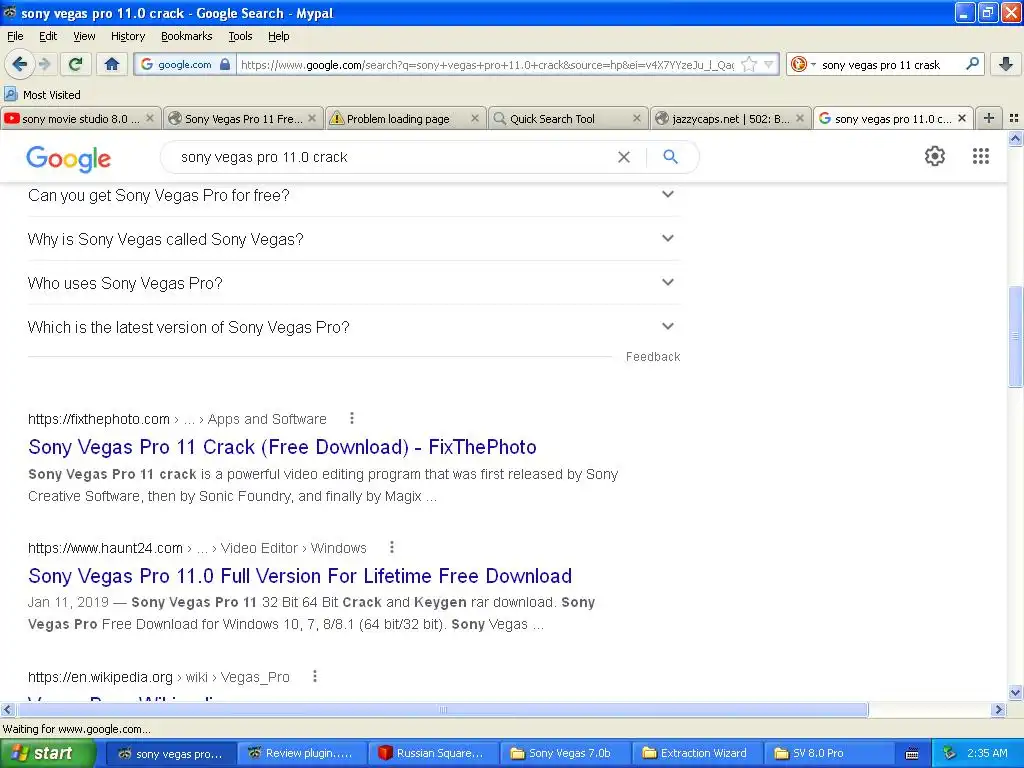Switch to Review plugin taskbar window
1024x768 pixels.
(x=301, y=753)
